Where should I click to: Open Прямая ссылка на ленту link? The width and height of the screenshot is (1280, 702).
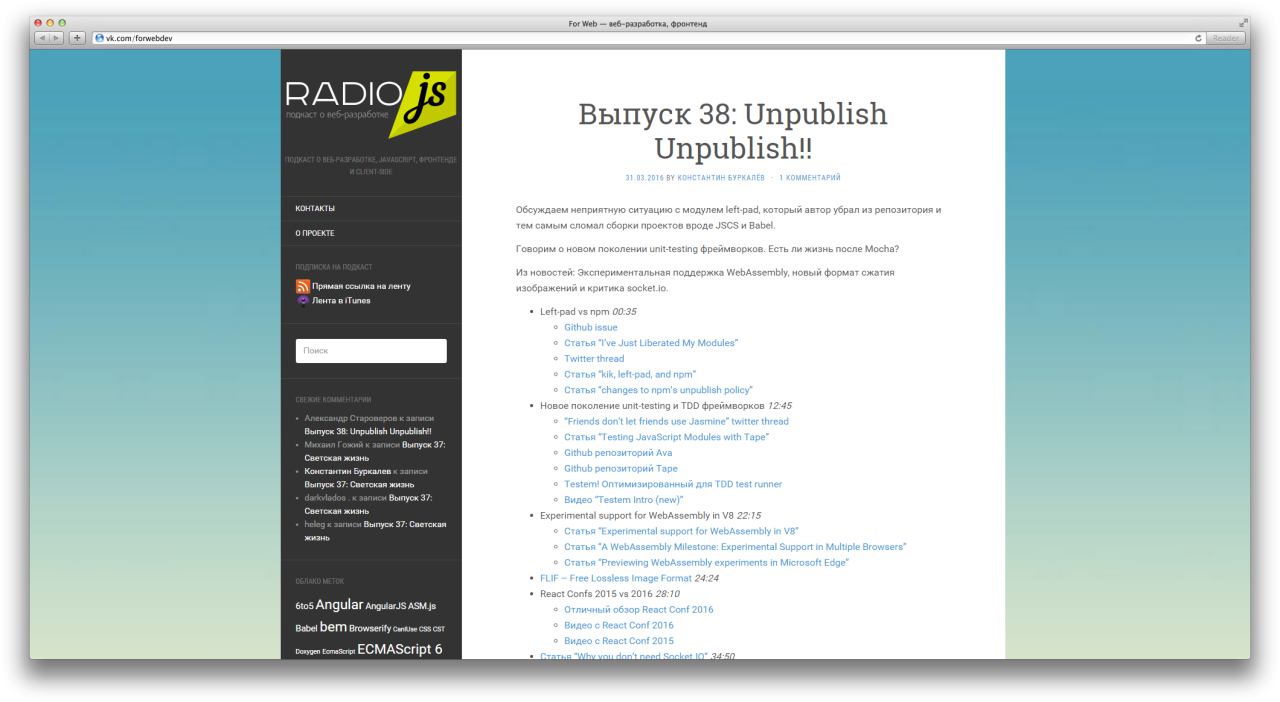point(361,286)
